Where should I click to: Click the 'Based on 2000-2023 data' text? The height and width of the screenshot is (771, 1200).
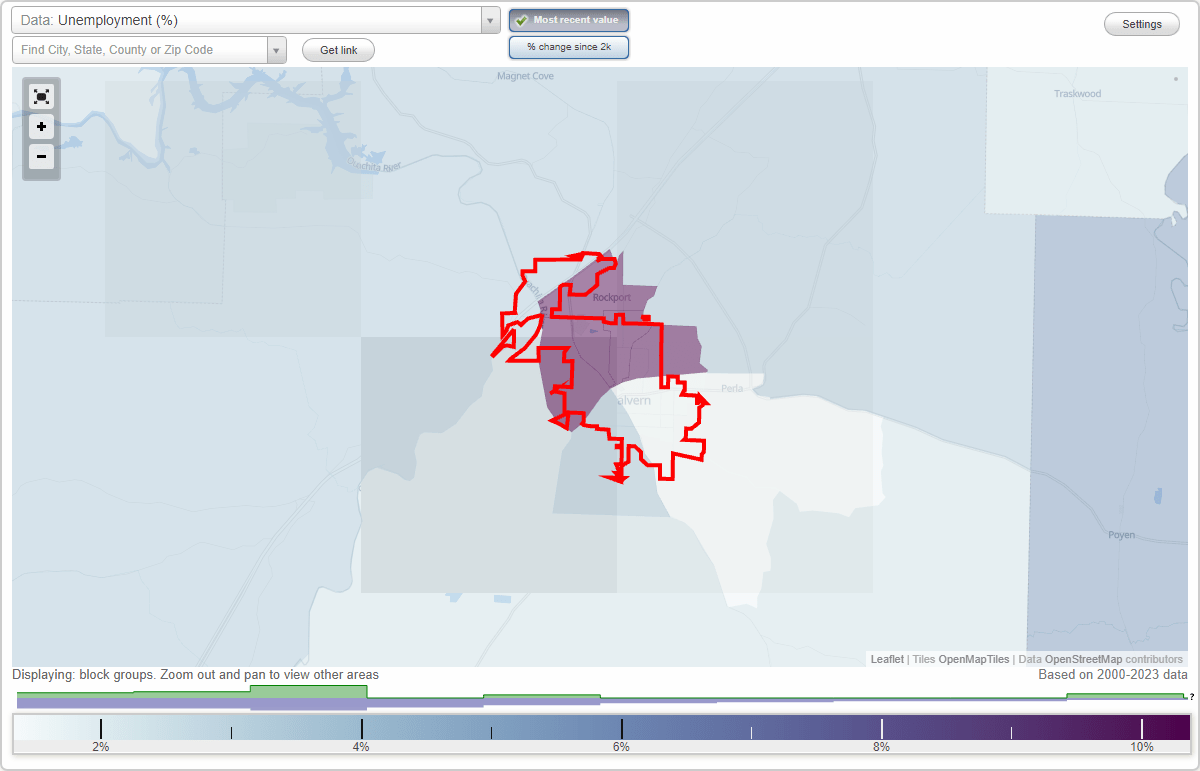[1113, 675]
